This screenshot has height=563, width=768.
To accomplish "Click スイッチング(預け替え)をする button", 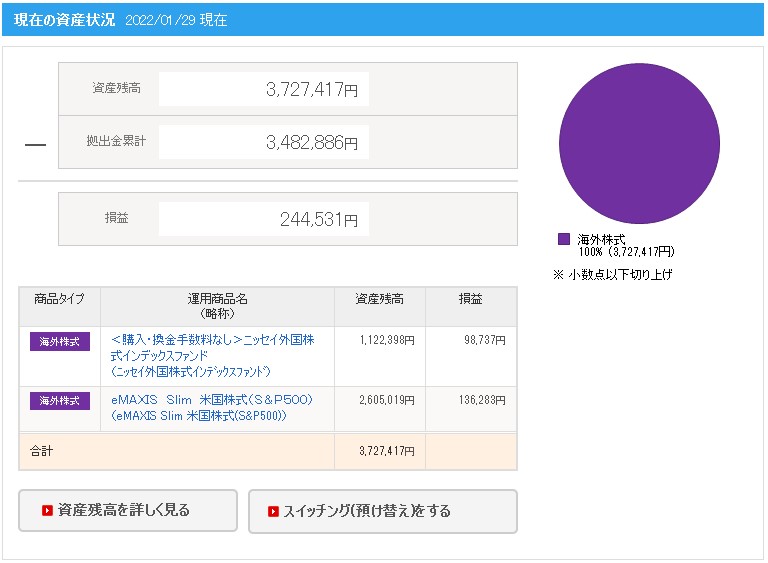I will click(x=383, y=511).
